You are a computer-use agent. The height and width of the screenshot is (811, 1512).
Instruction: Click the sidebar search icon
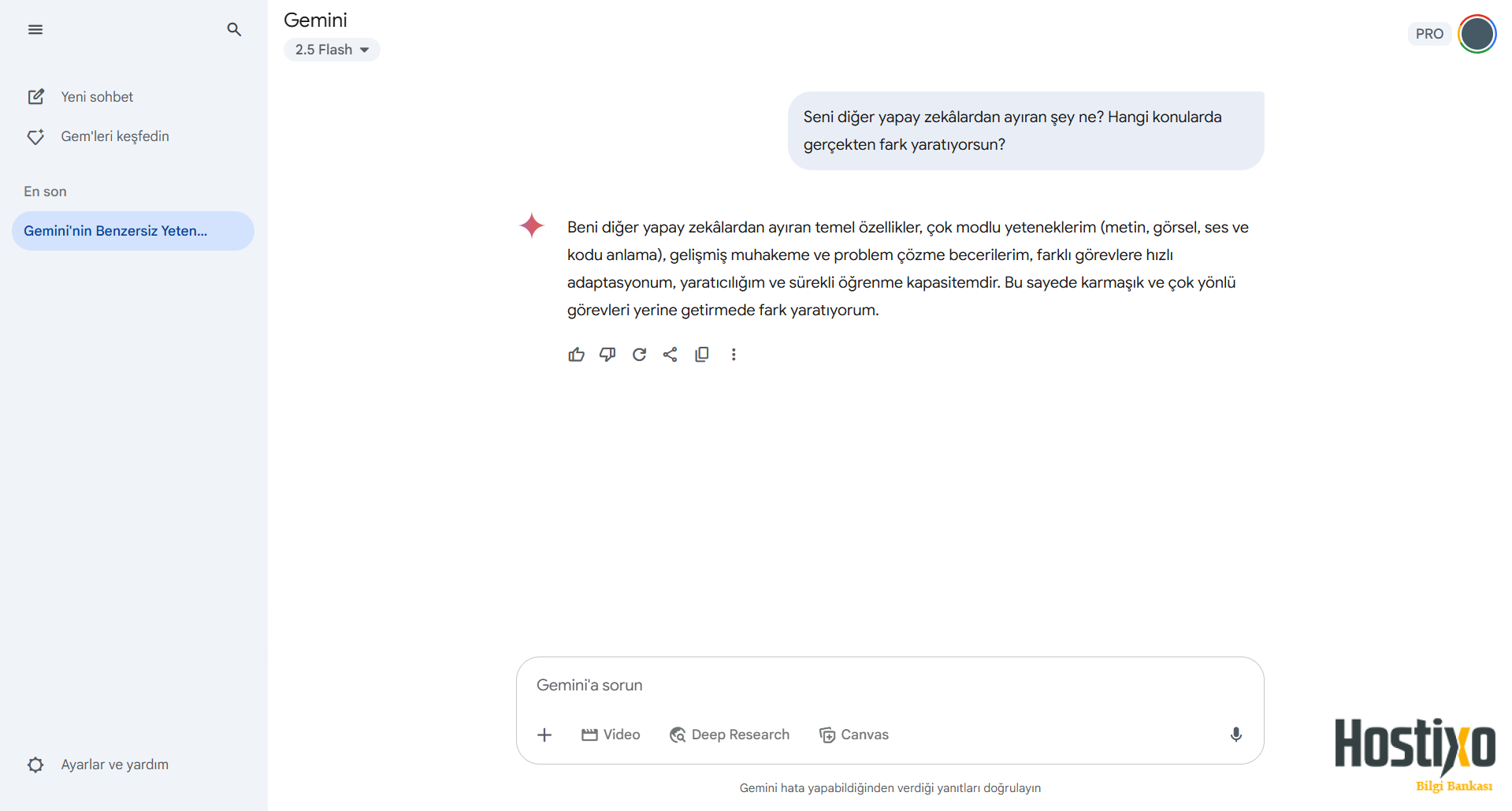click(234, 30)
